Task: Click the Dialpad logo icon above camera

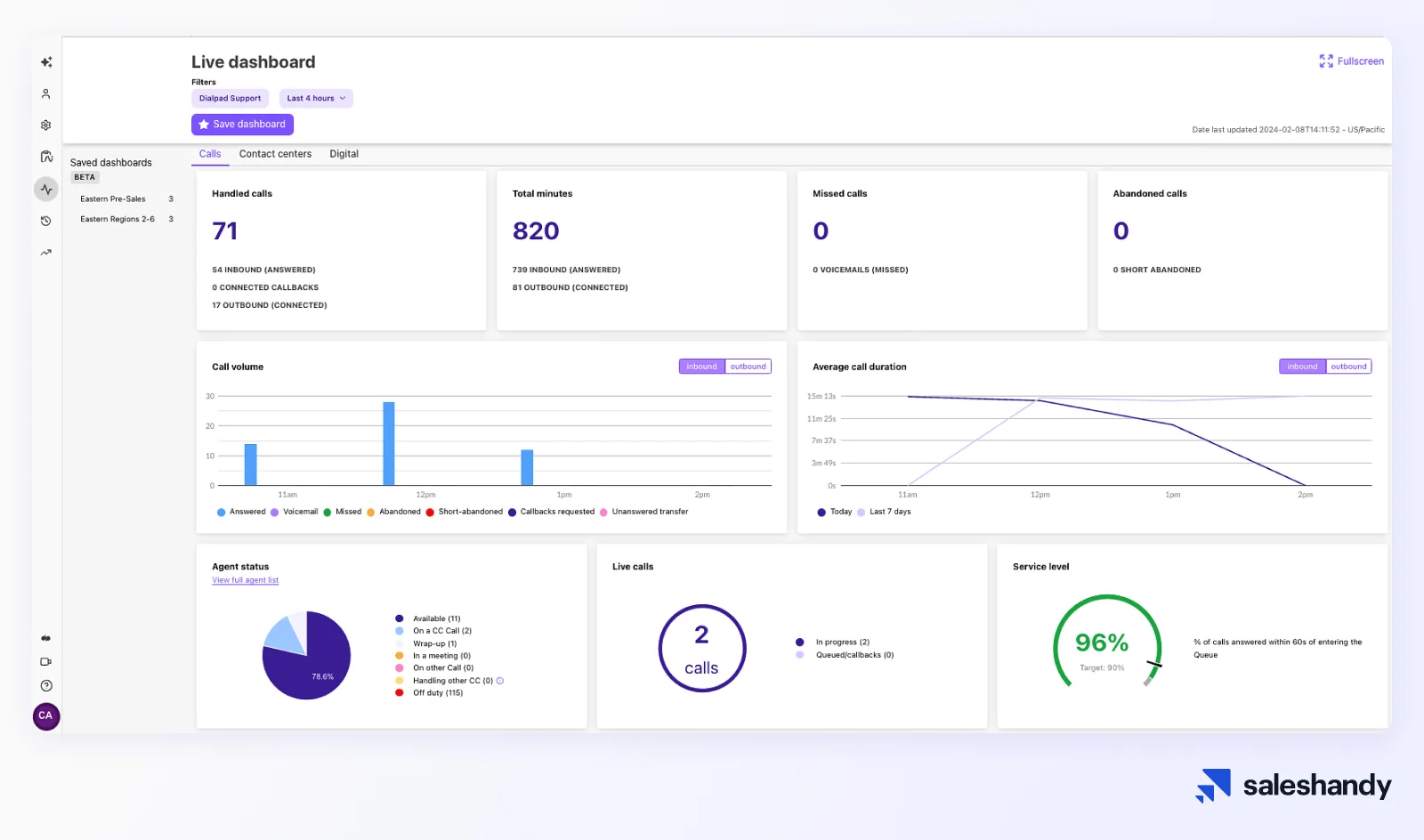Action: point(46,638)
